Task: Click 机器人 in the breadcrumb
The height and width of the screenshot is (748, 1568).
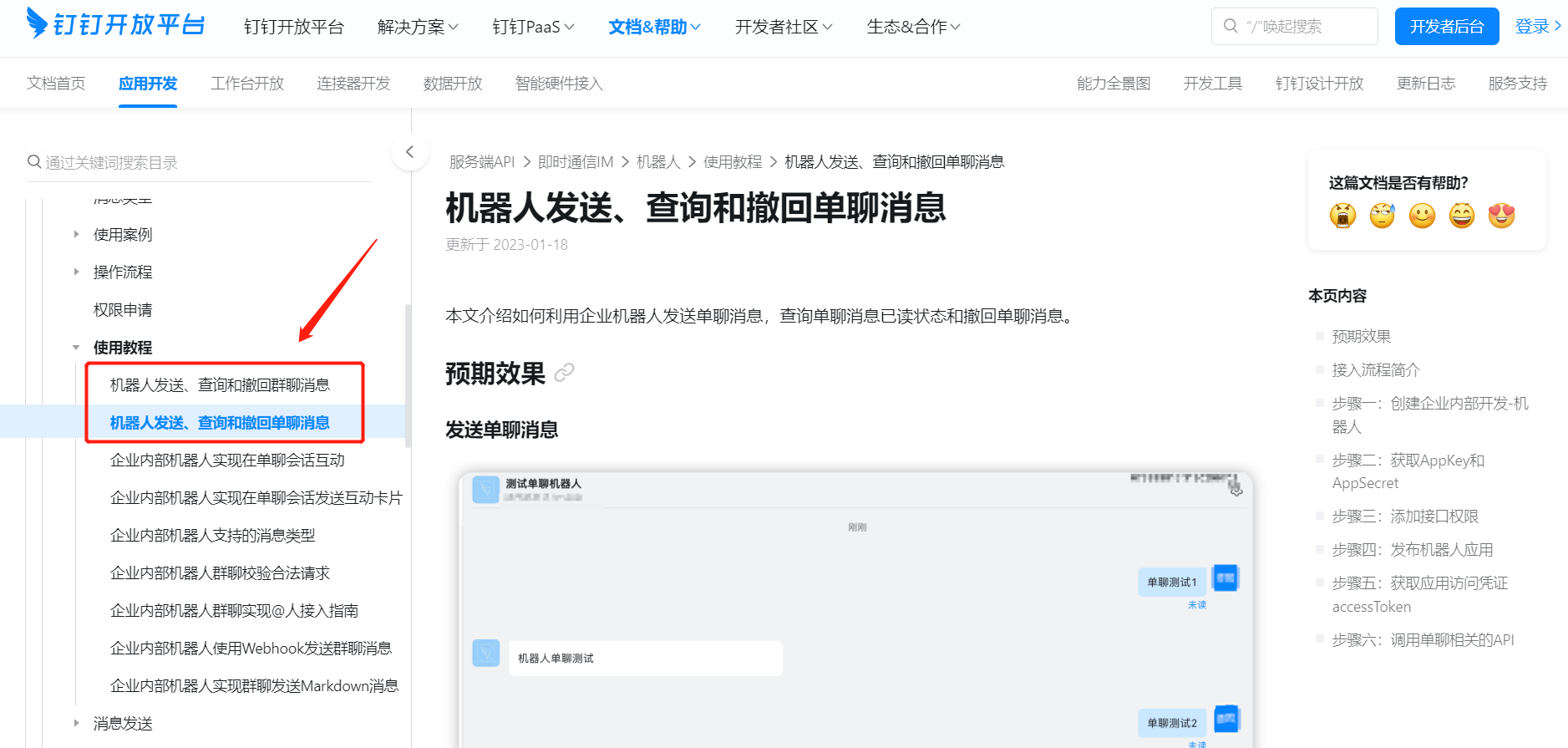Action: point(658,161)
